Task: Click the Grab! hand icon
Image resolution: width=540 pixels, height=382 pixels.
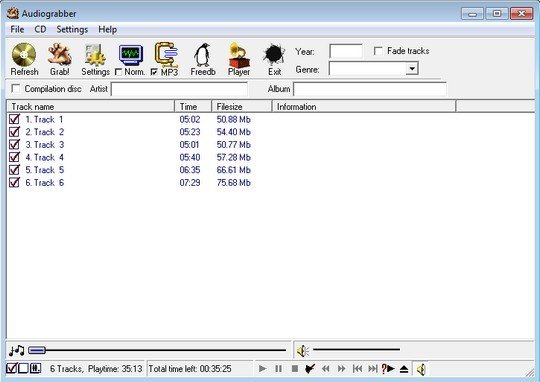Action: click(x=60, y=55)
